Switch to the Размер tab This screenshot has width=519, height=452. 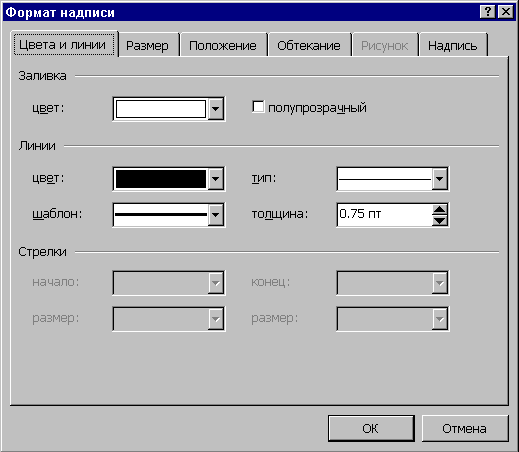(147, 45)
